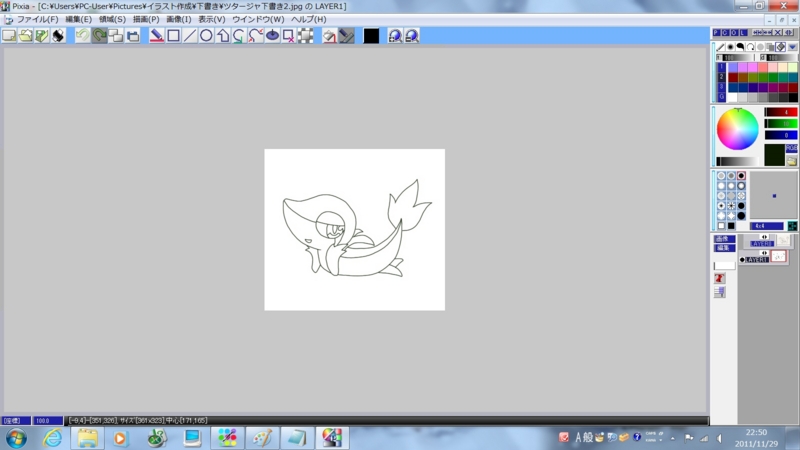Select the straight line tool
The image size is (800, 450).
click(x=190, y=36)
